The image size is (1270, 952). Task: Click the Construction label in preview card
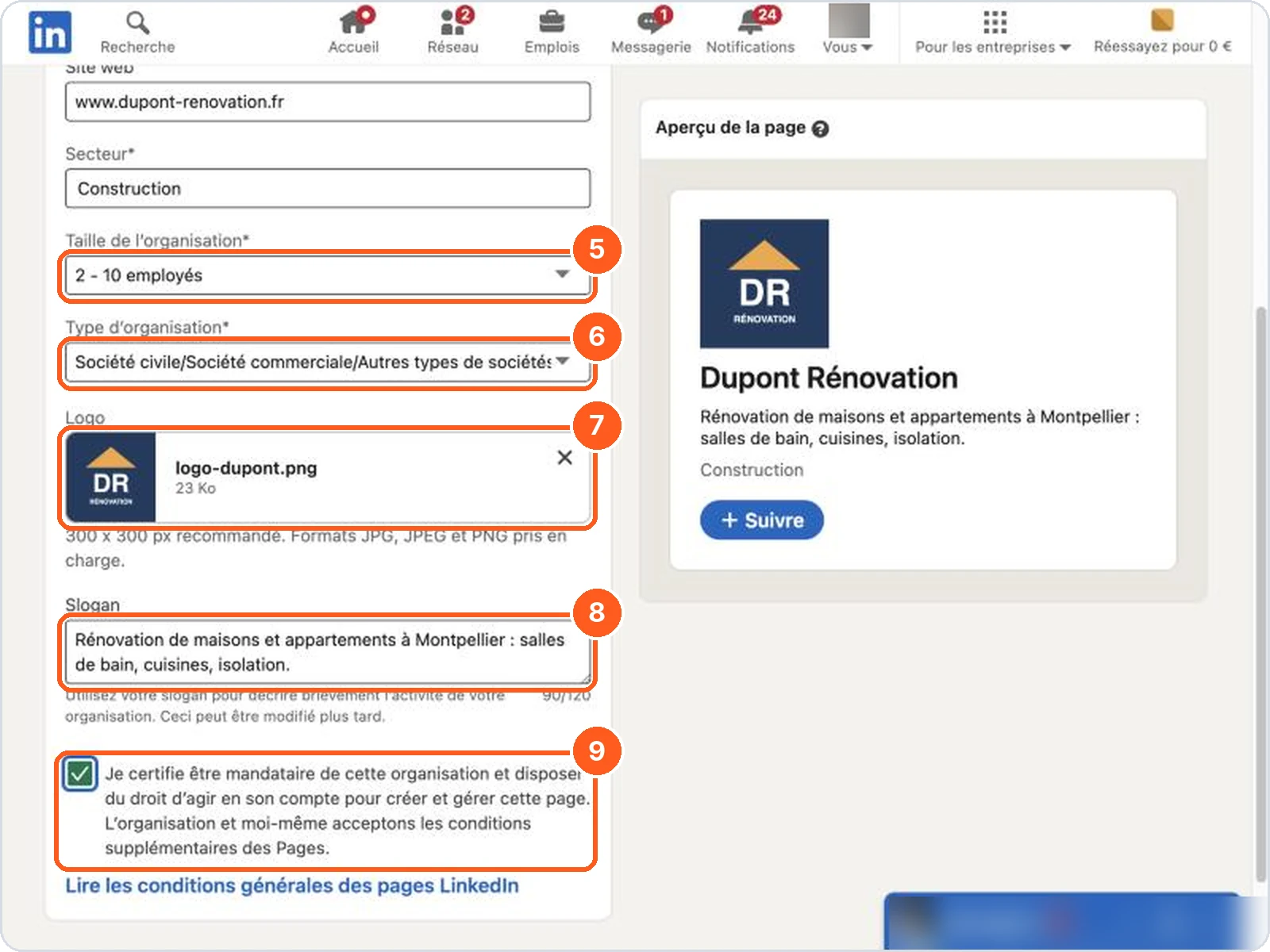point(752,470)
